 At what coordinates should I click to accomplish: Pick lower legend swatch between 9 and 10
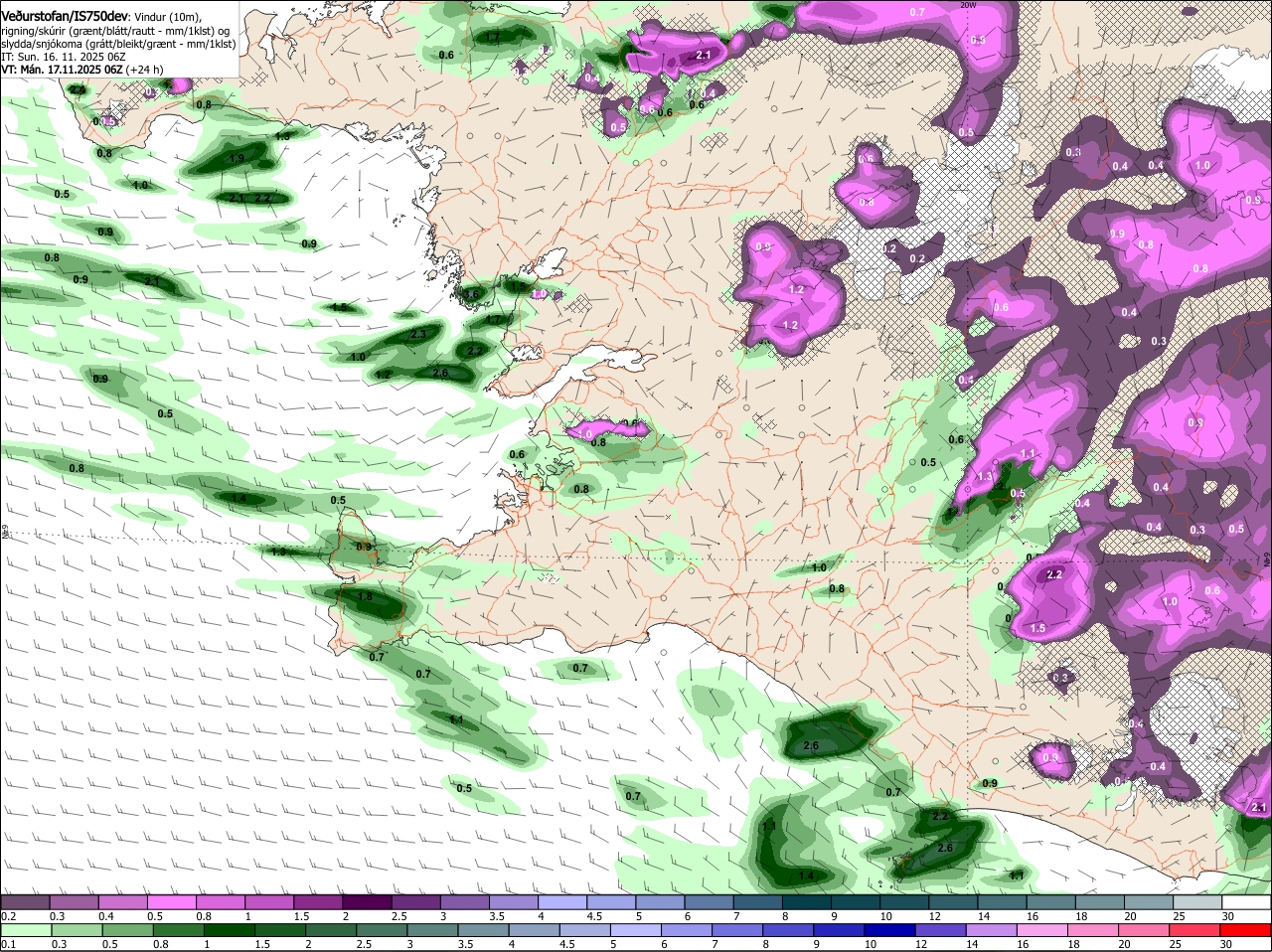click(840, 930)
